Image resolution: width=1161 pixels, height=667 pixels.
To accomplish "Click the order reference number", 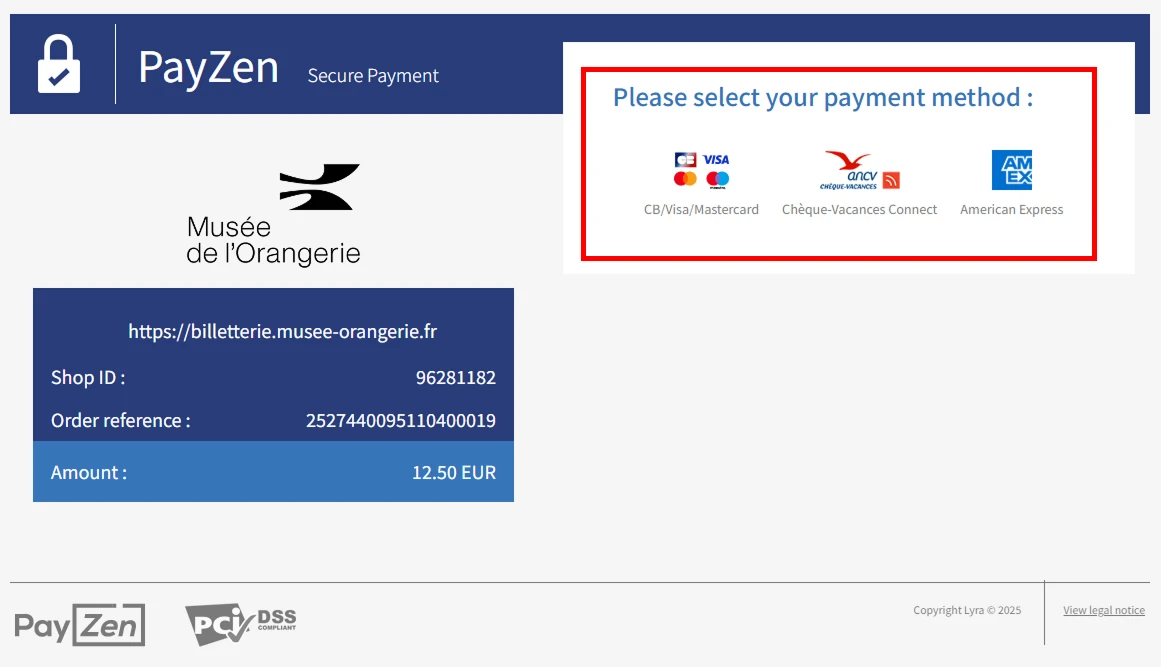I will tap(401, 420).
